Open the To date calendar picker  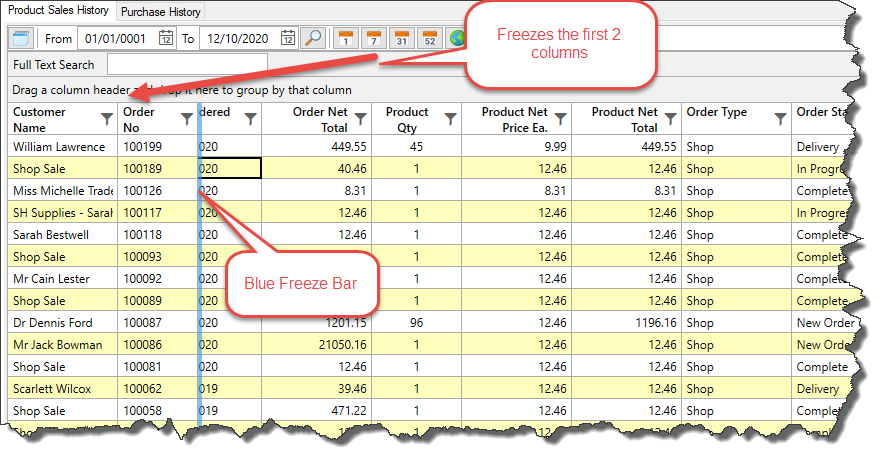(288, 39)
